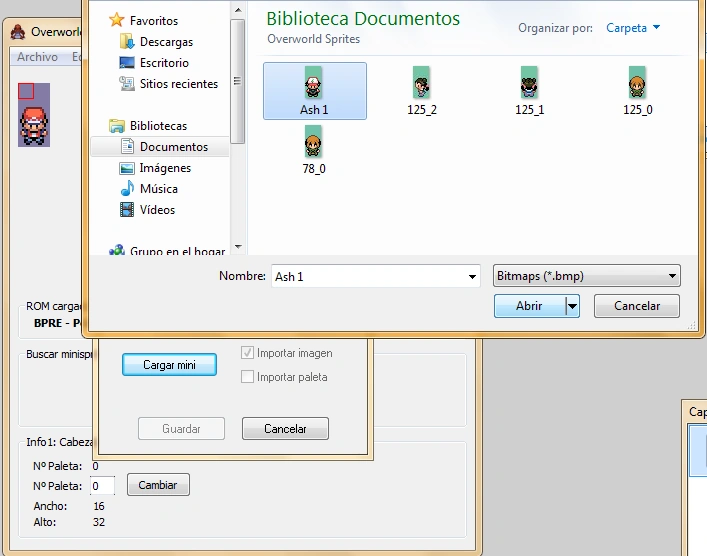Open Organizar por Carpeta dropdown
This screenshot has height=556, width=707.
coord(633,28)
